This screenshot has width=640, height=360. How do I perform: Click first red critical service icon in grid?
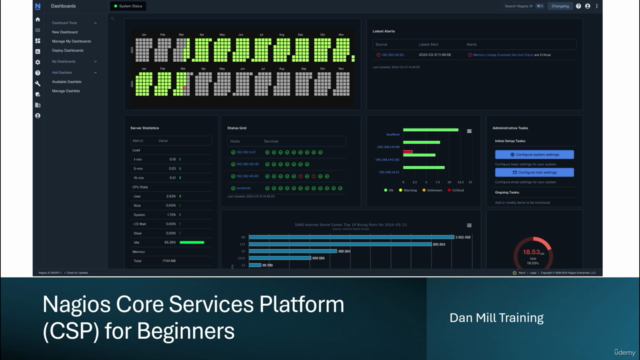tap(300, 176)
